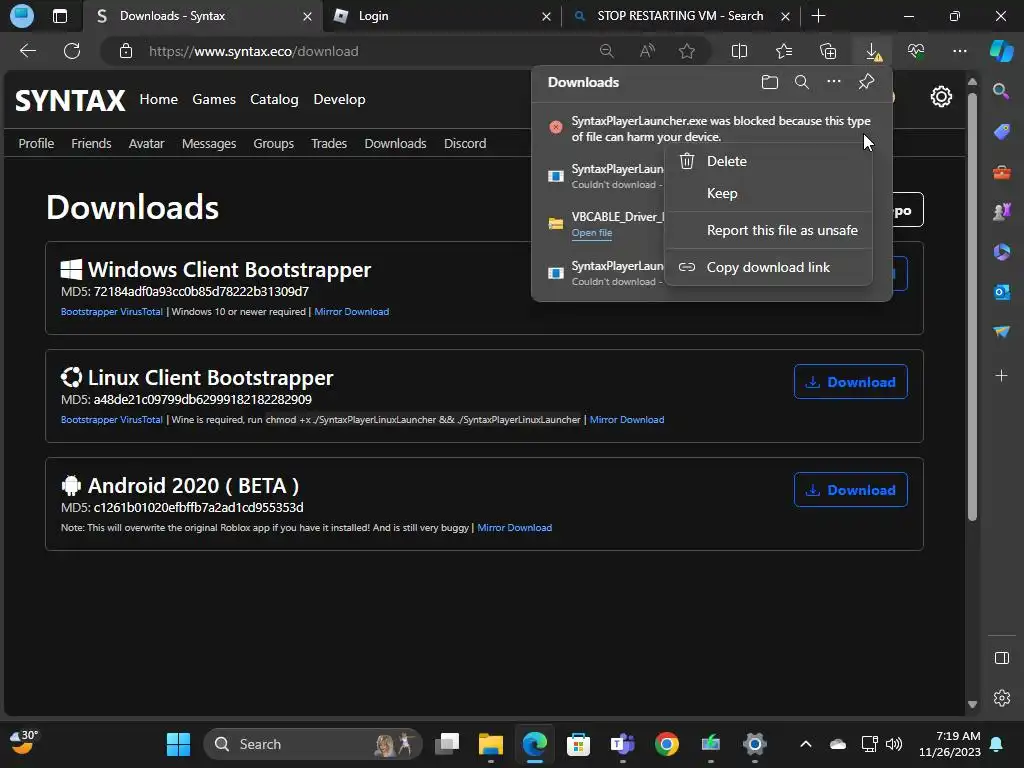1024x768 pixels.
Task: Toggle split screen icon
Action: [739, 51]
